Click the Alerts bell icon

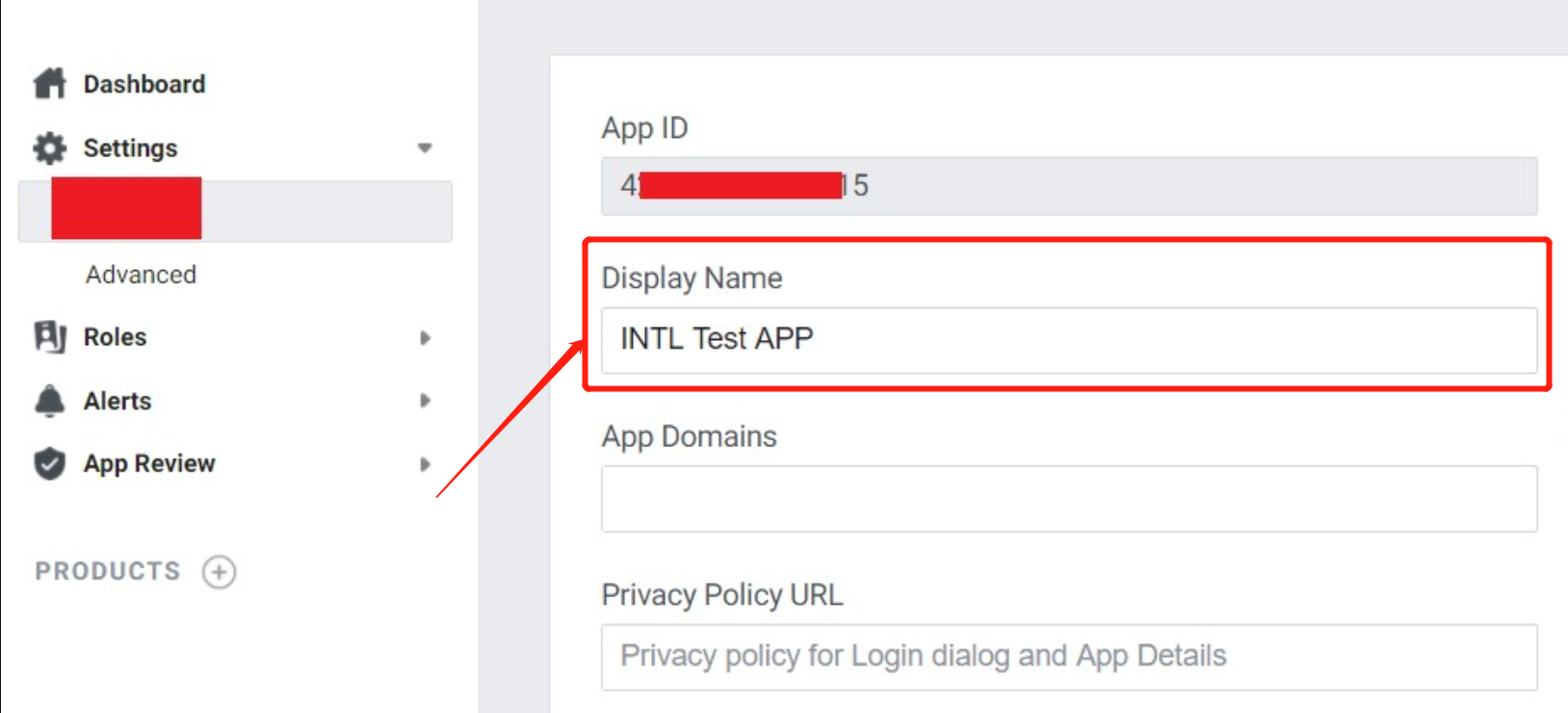[50, 401]
